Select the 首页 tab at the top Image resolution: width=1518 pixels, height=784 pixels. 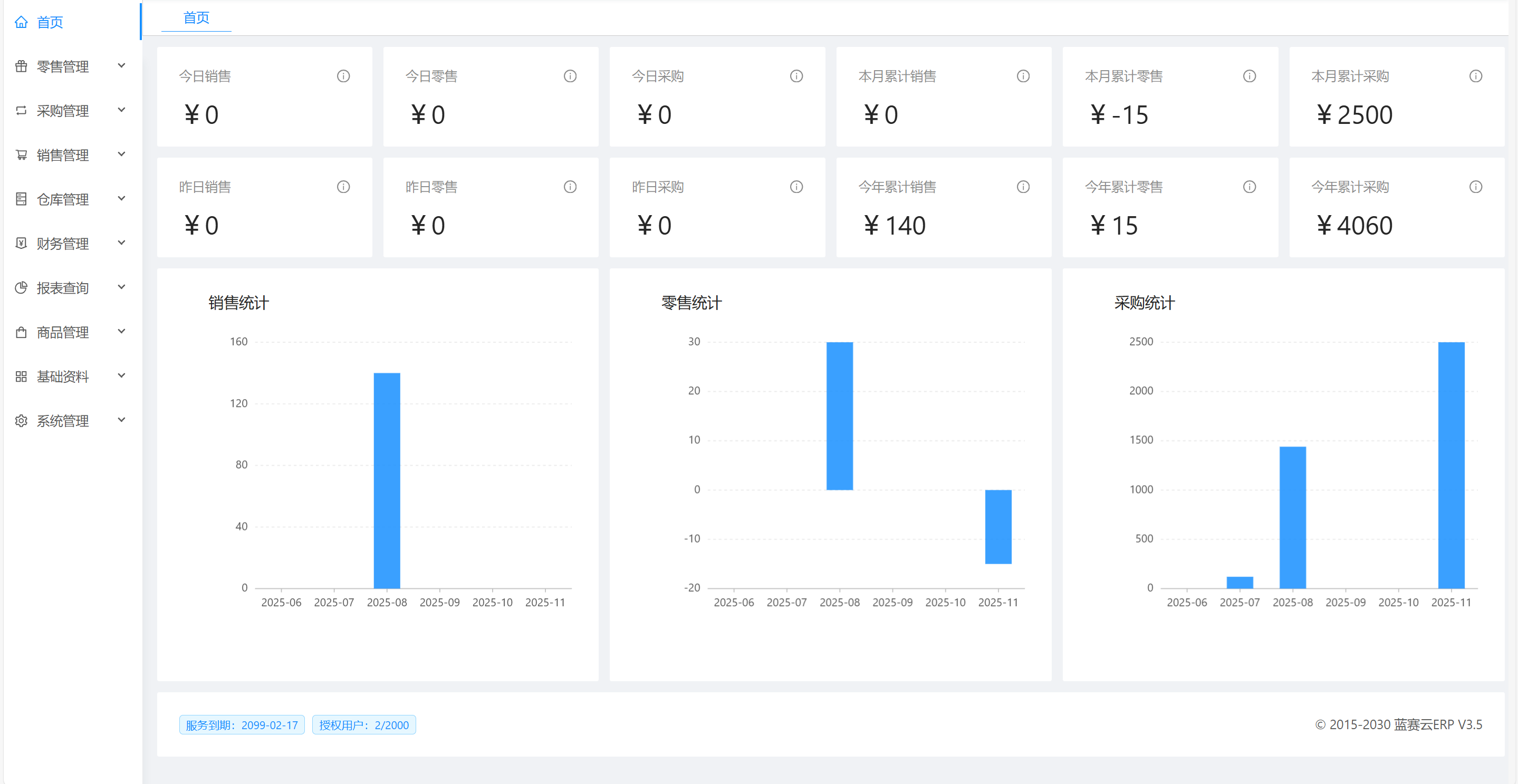pyautogui.click(x=196, y=18)
